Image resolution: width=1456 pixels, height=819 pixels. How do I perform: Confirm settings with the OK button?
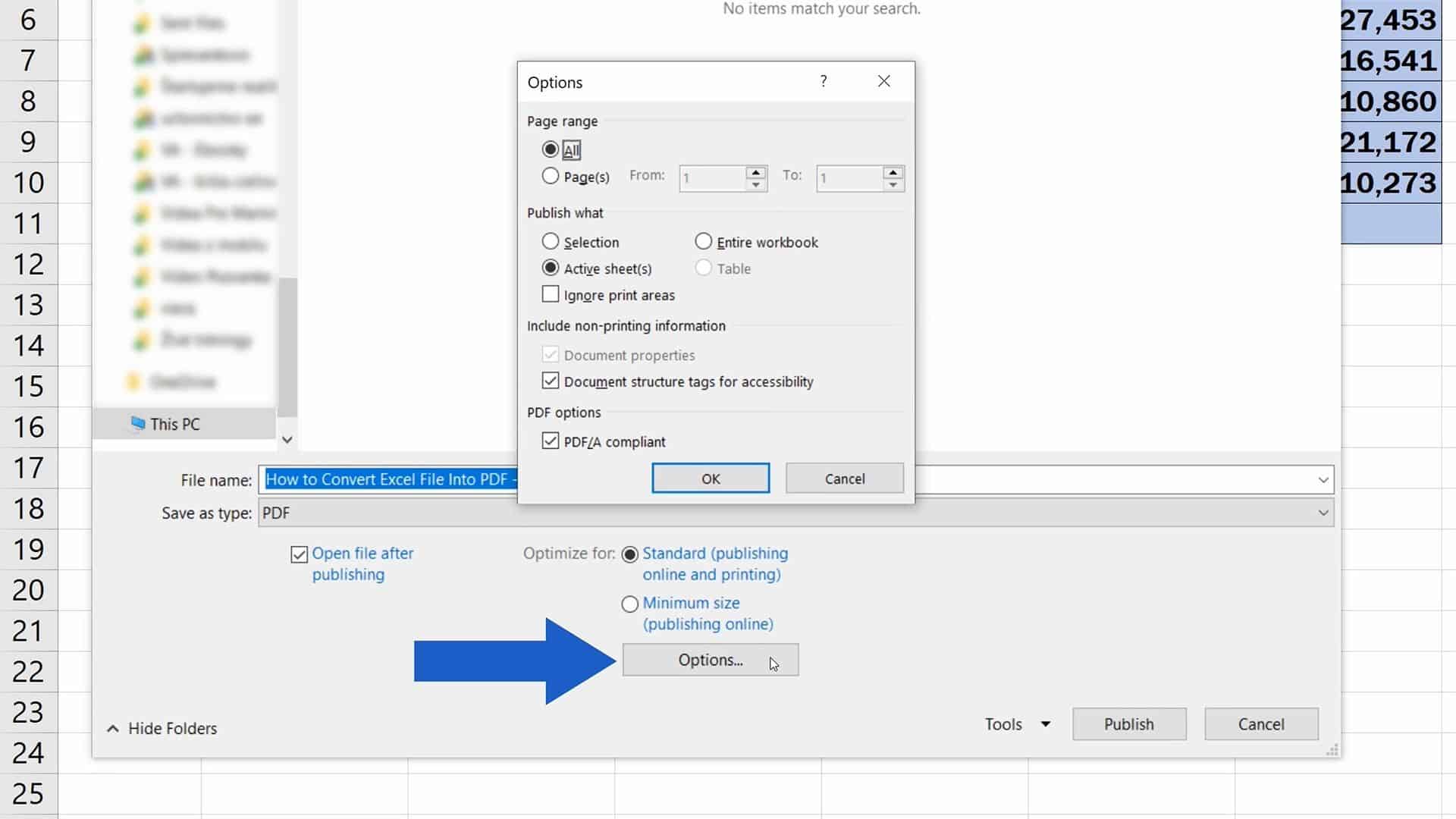pyautogui.click(x=711, y=478)
